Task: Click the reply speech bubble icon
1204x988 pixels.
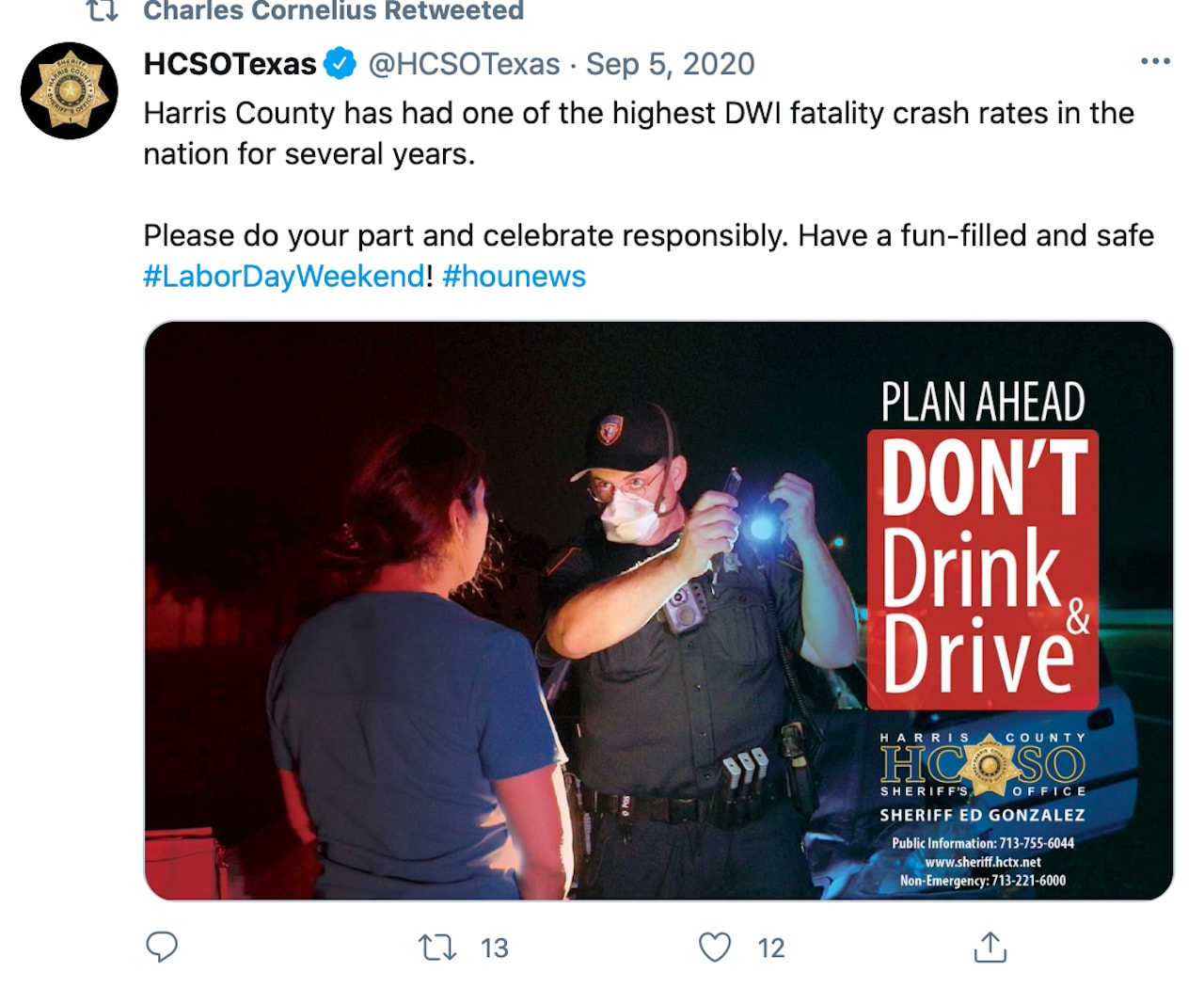Action: coord(162,947)
